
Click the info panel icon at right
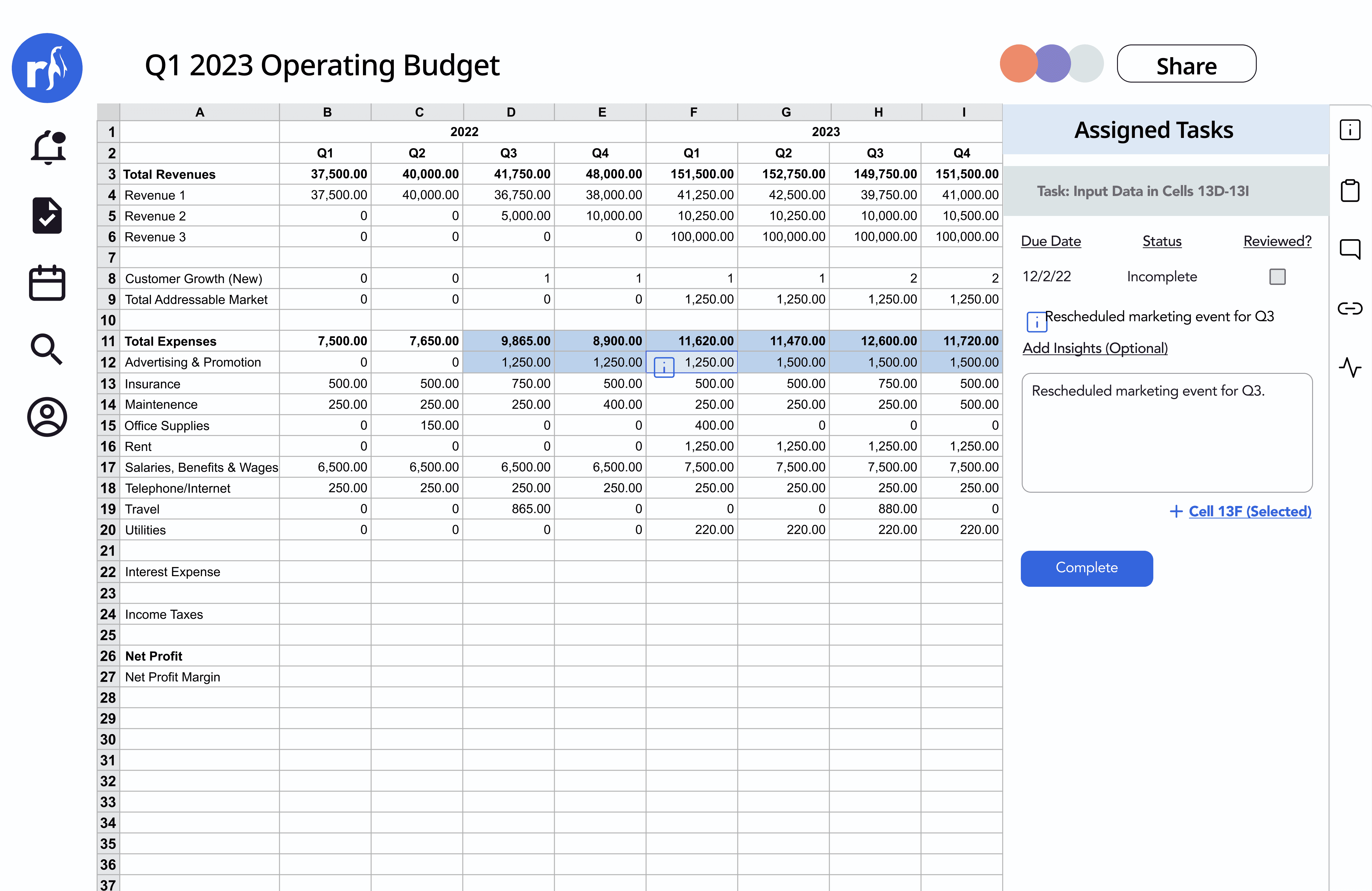(1350, 130)
